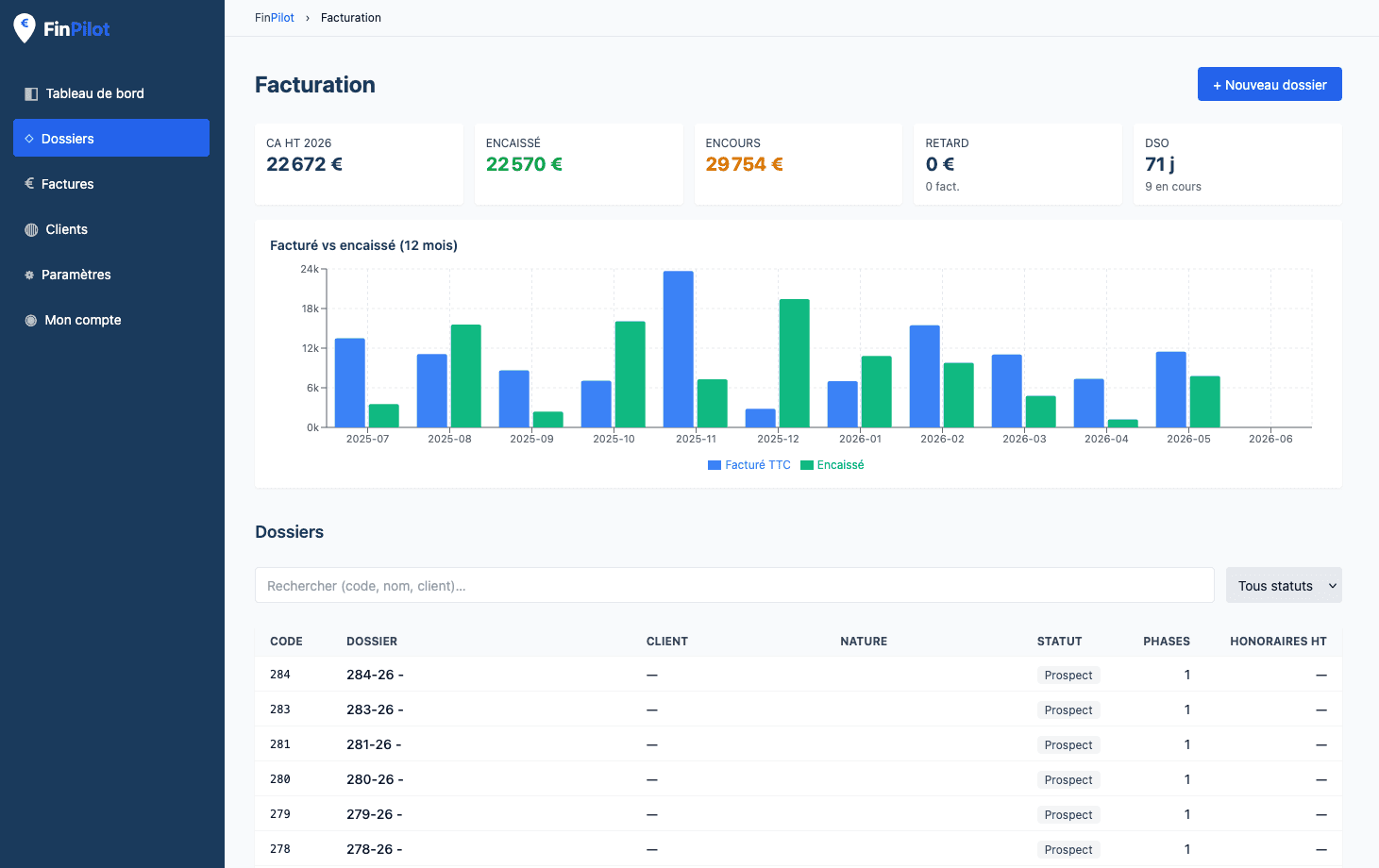Viewport: 1379px width, 868px height.
Task: Click the CA HT 2026 card
Action: 359,164
